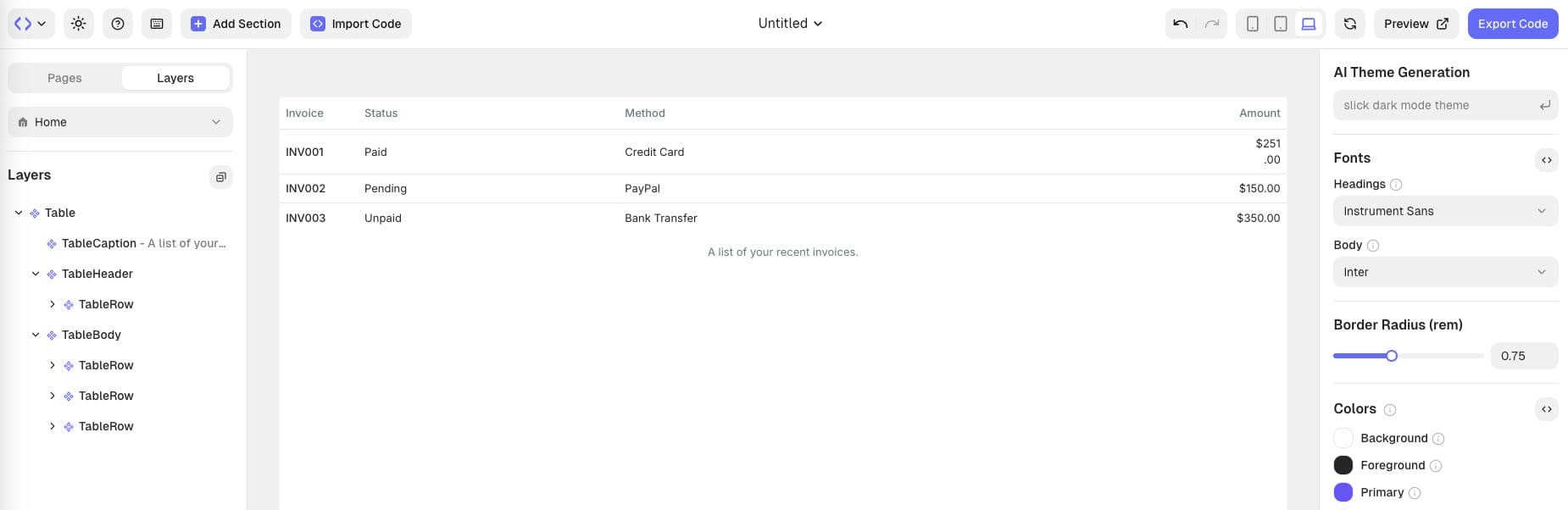Open the help question mark icon
The image size is (1568, 510).
coord(118,24)
